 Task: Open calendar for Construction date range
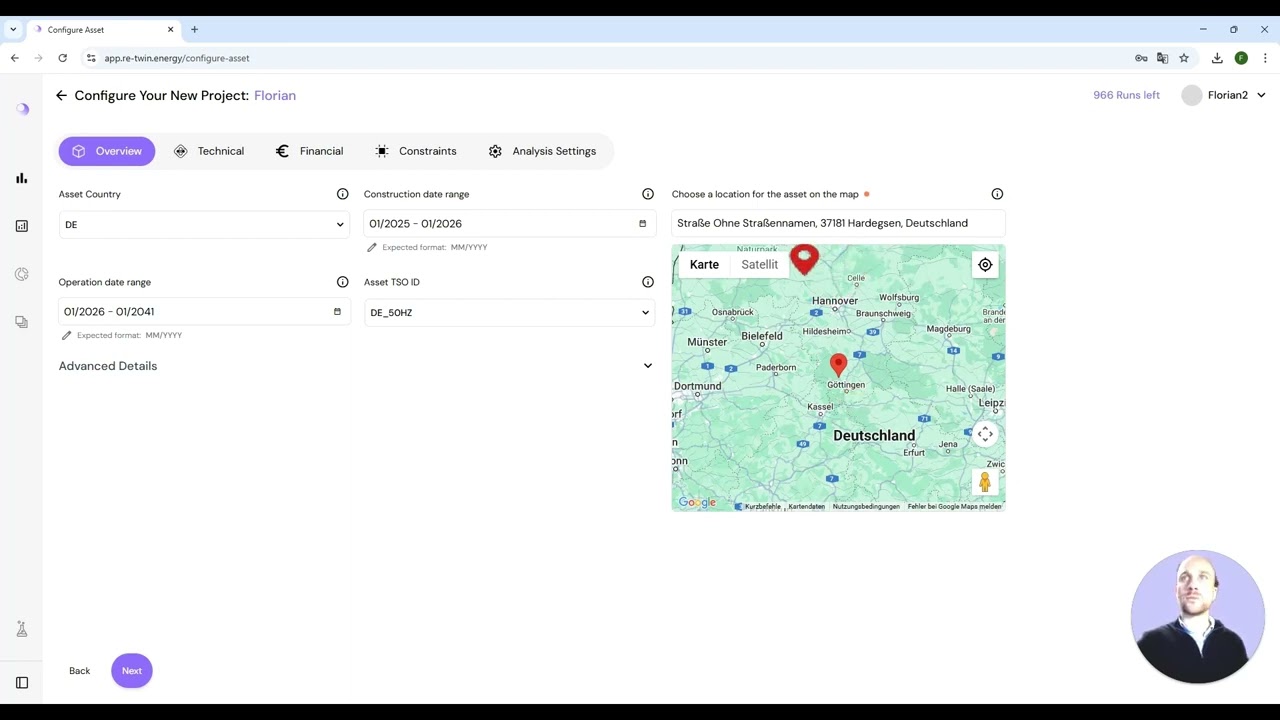(x=642, y=224)
